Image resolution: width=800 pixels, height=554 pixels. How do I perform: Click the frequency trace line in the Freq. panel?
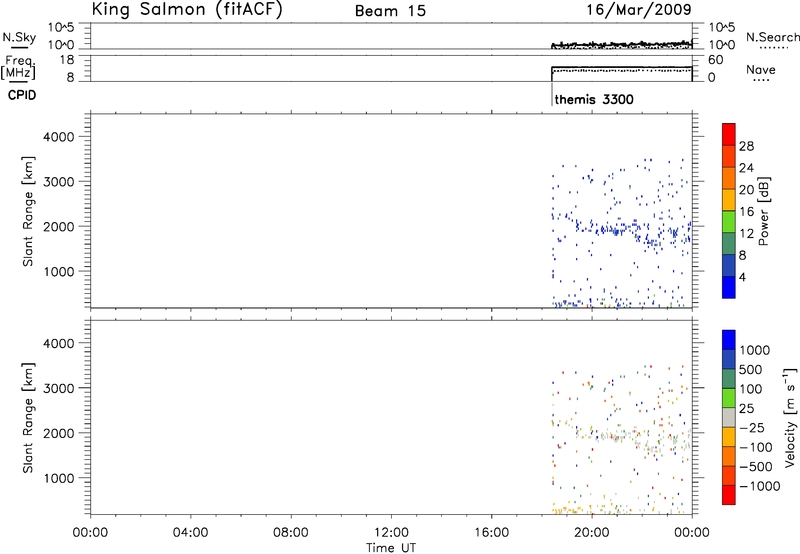pos(621,67)
